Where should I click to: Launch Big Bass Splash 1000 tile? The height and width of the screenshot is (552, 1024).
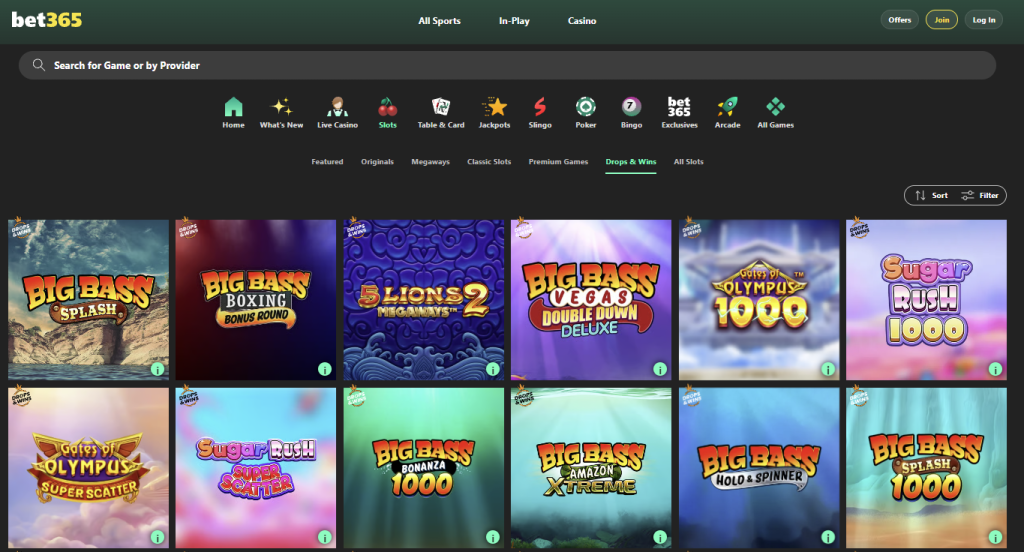click(x=926, y=468)
